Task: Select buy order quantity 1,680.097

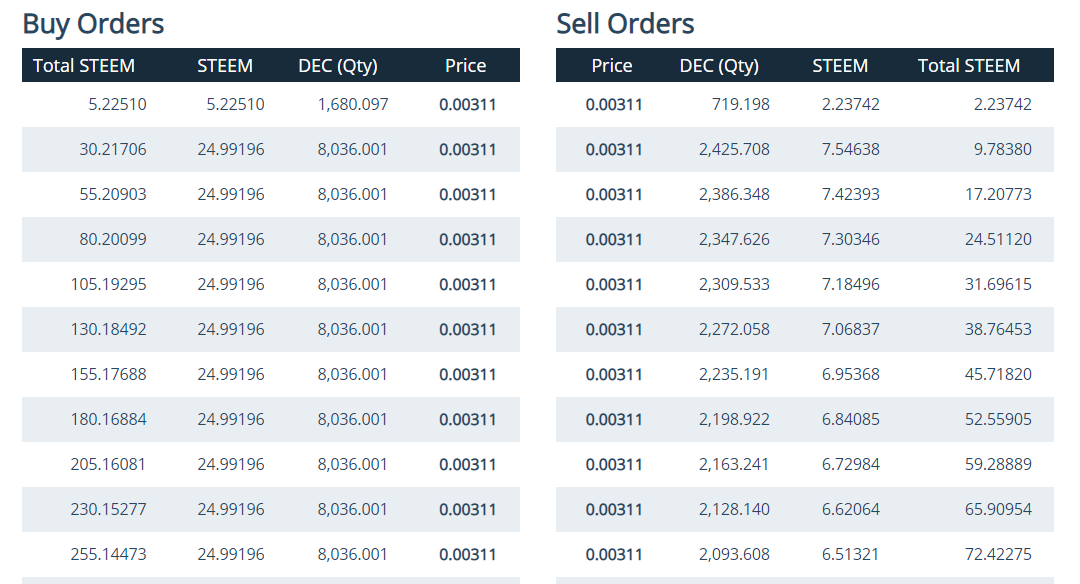Action: (x=353, y=104)
